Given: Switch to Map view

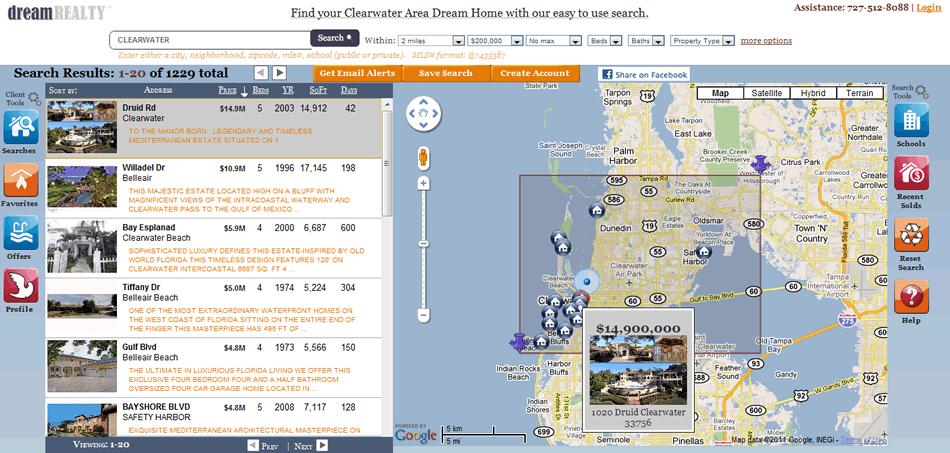Looking at the screenshot, I should [720, 93].
